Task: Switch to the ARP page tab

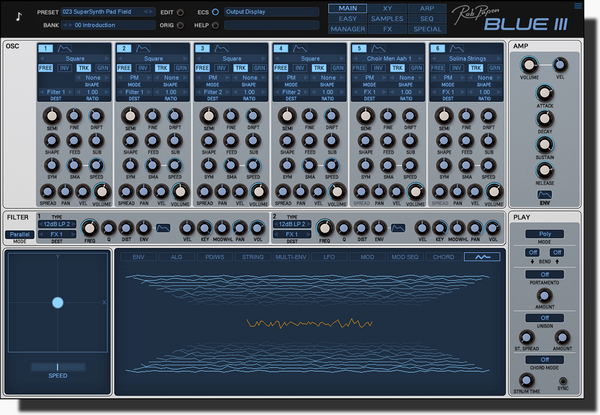Action: [427, 8]
